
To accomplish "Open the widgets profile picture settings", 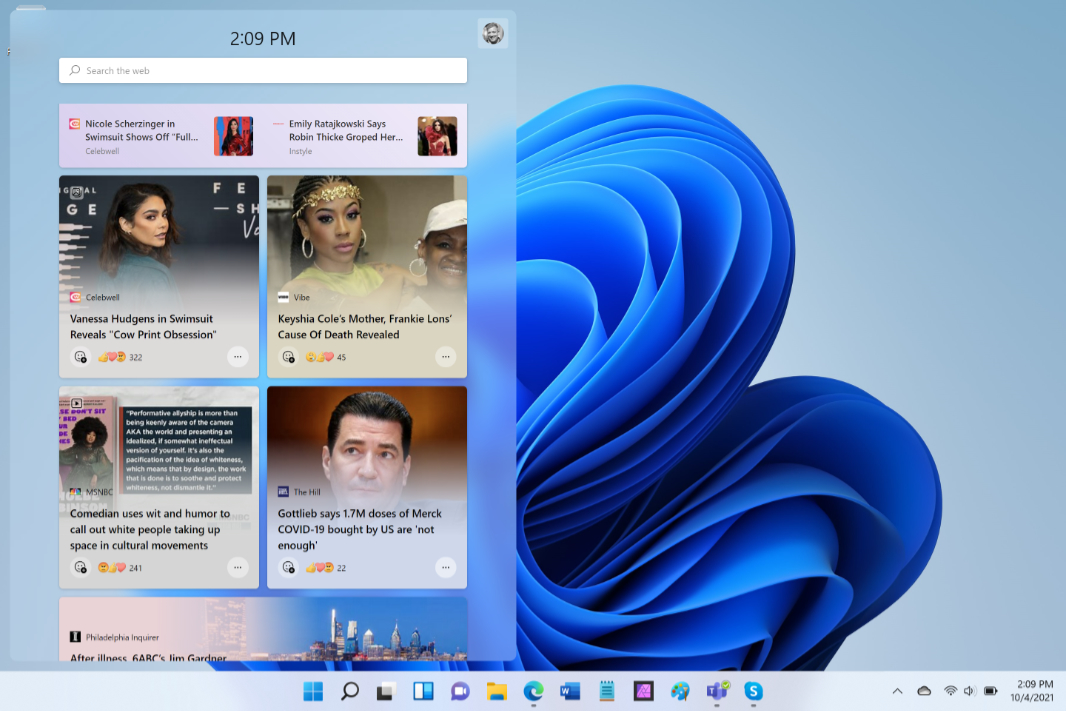I will (x=492, y=34).
